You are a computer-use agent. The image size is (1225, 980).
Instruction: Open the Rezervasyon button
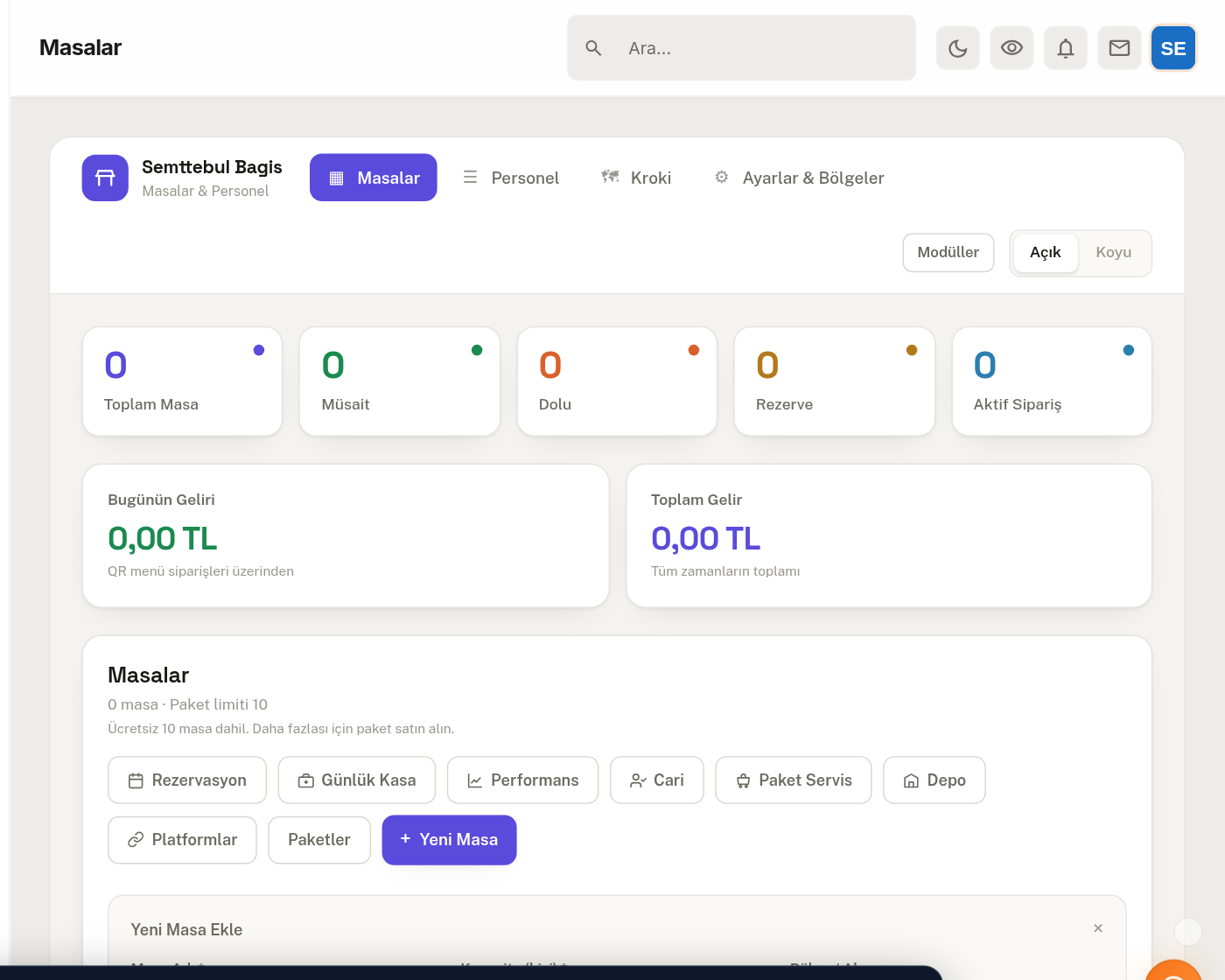click(187, 780)
